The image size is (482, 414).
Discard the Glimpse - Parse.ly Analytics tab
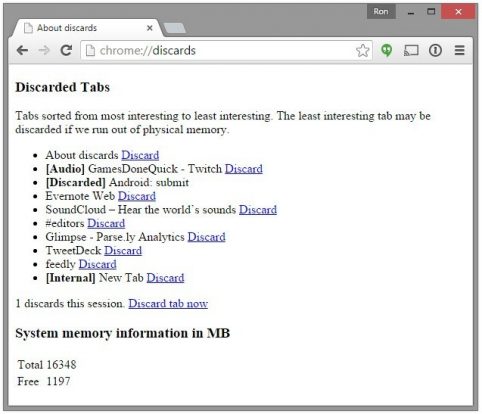point(206,237)
